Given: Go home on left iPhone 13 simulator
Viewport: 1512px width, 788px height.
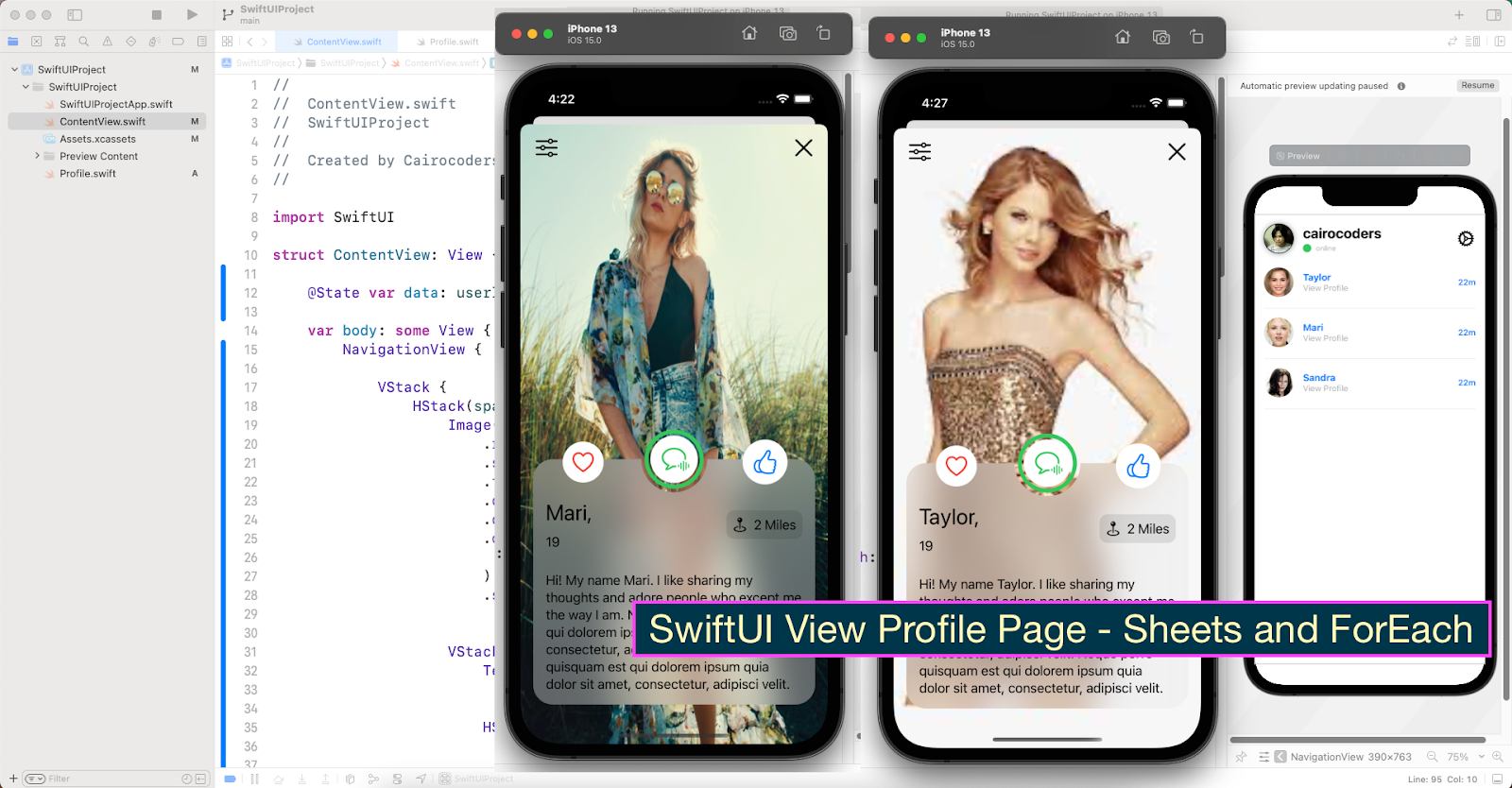Looking at the screenshot, I should pos(749,33).
